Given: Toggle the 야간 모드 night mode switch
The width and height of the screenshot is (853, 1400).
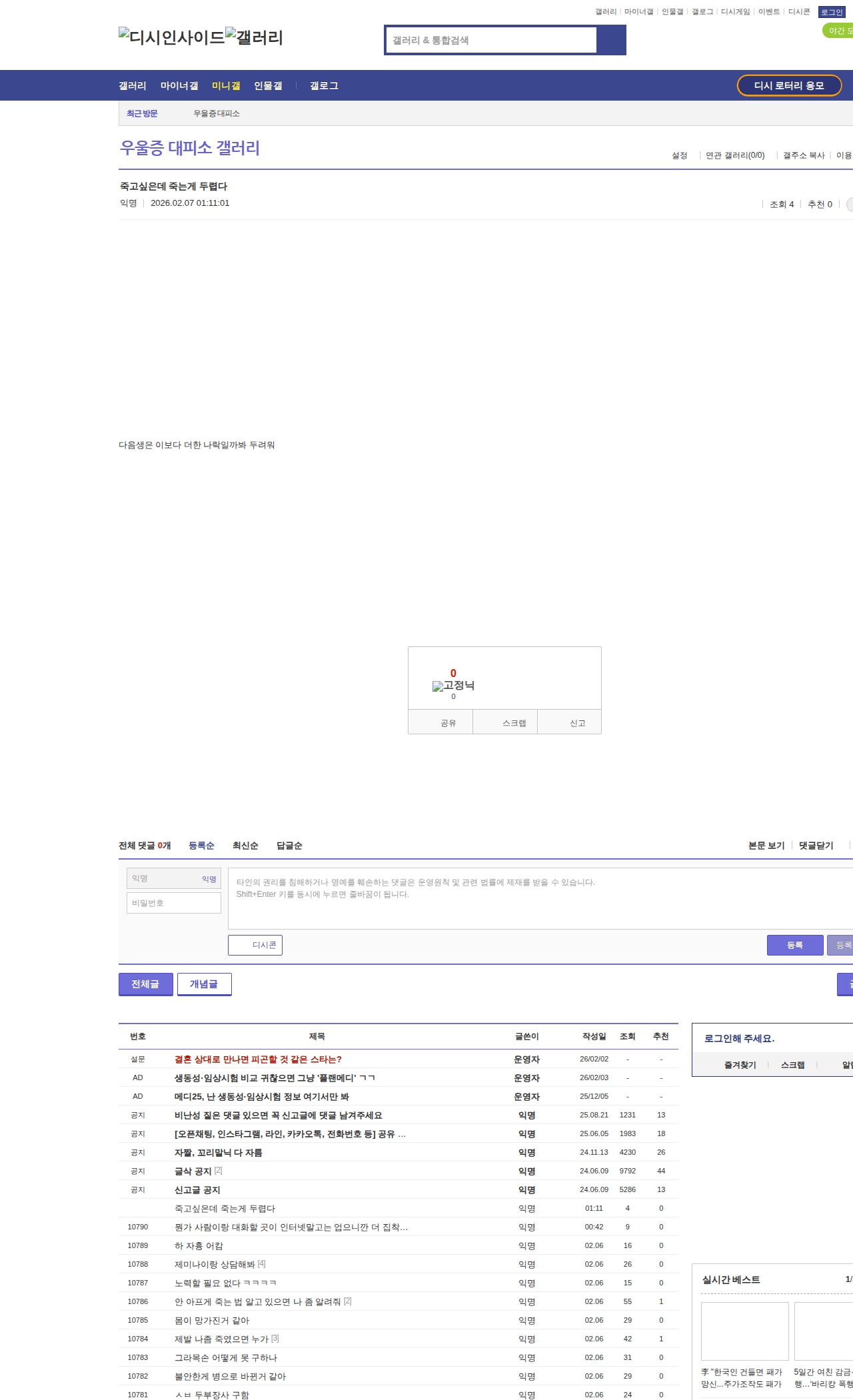Looking at the screenshot, I should [x=838, y=31].
